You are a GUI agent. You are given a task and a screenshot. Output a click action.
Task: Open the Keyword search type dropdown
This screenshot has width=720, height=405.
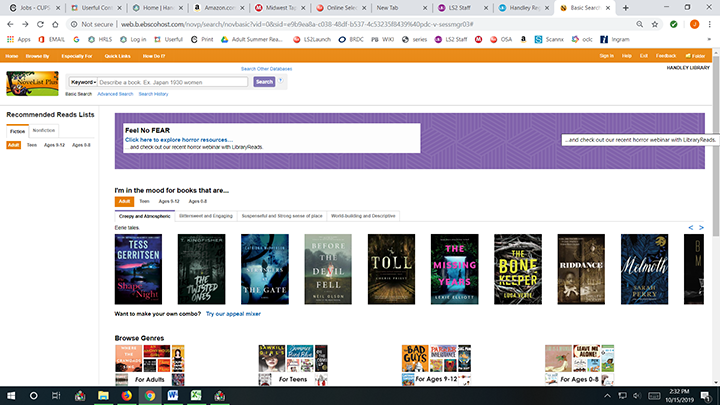[x=83, y=82]
